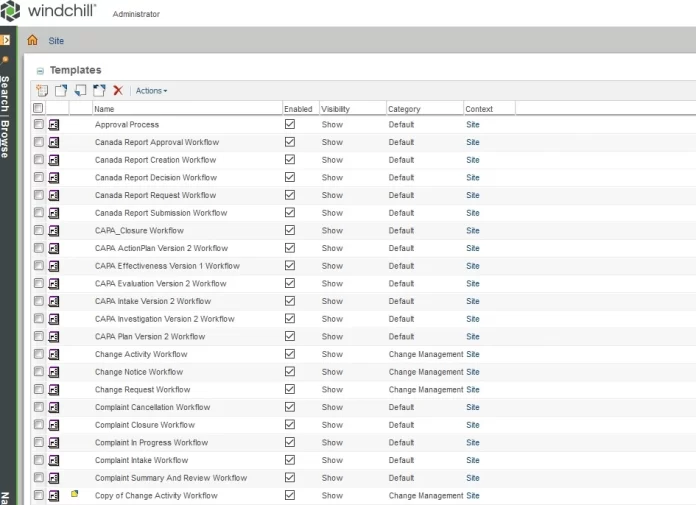Viewport: 696px width, 505px height.
Task: Click workflow icon beside CAPA_Closure Workflow
Action: (x=54, y=231)
